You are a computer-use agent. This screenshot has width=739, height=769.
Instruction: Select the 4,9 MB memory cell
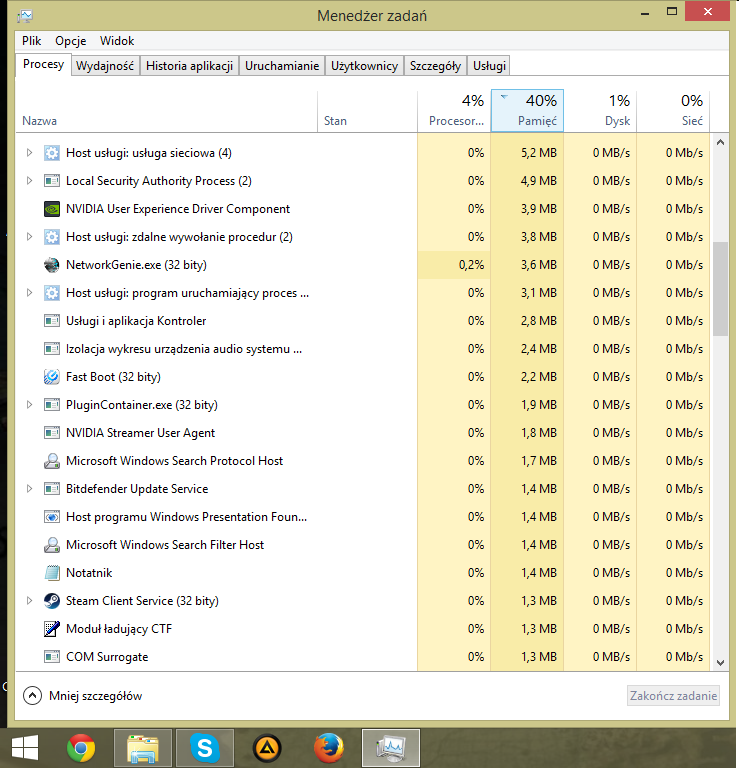528,181
